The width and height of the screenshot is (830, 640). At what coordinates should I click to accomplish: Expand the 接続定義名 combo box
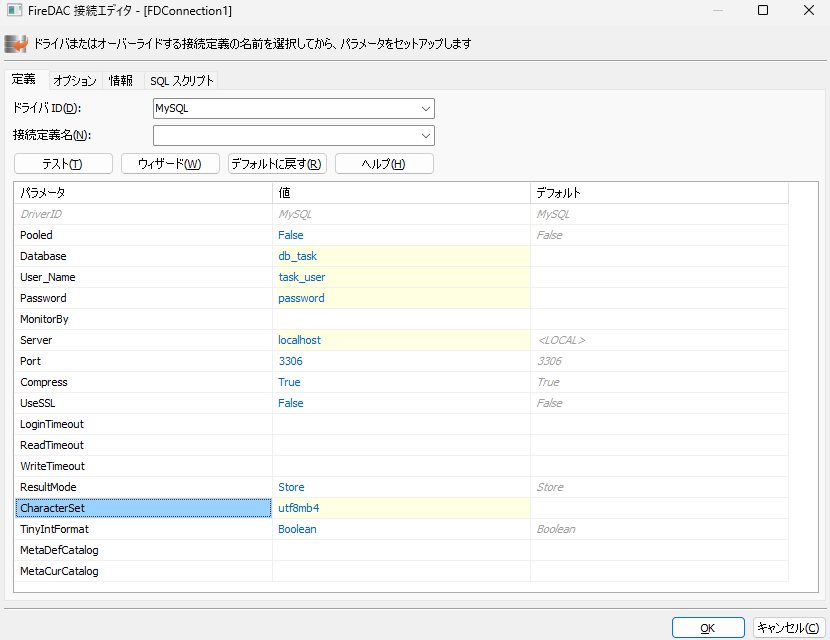[426, 135]
